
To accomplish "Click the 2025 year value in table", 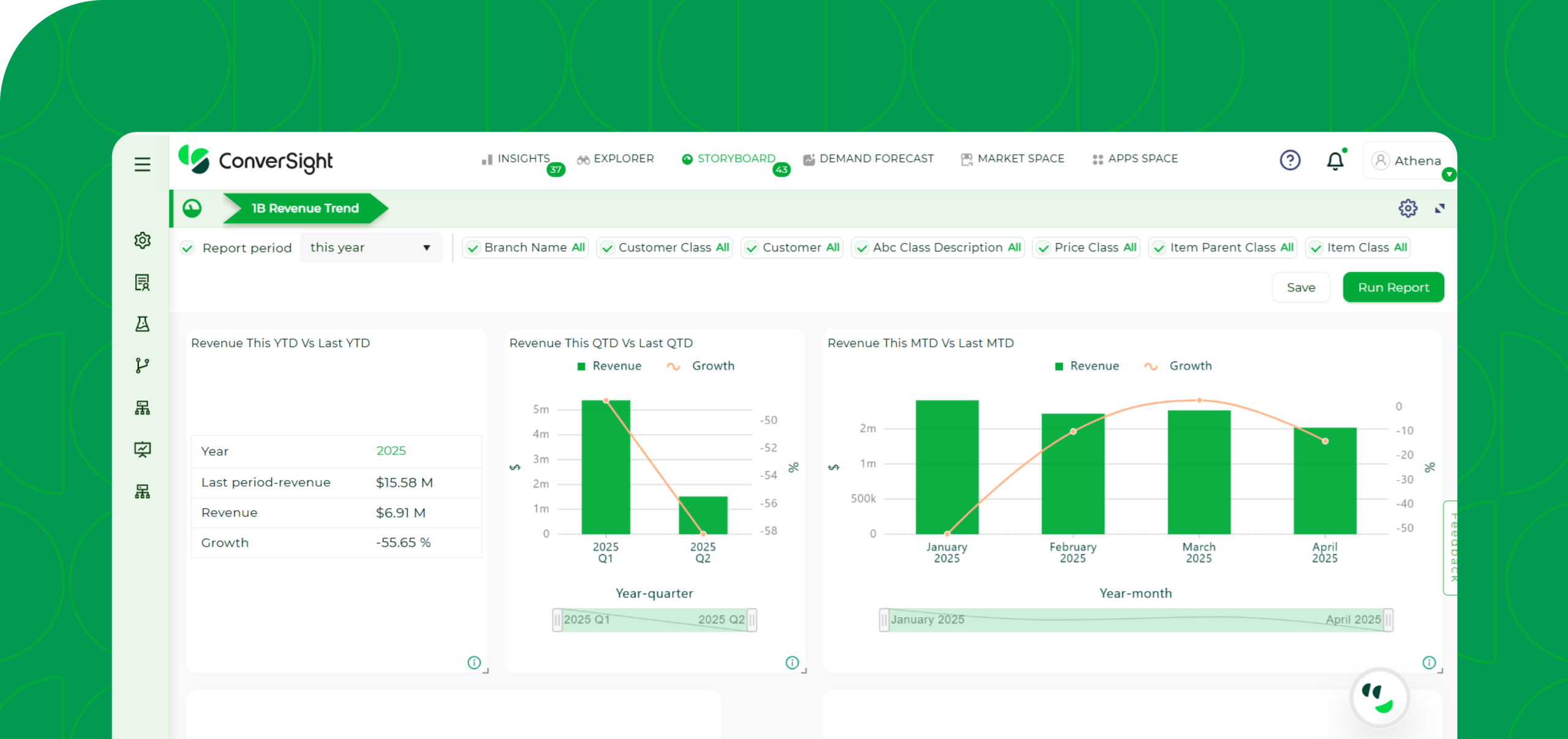I will click(x=391, y=451).
